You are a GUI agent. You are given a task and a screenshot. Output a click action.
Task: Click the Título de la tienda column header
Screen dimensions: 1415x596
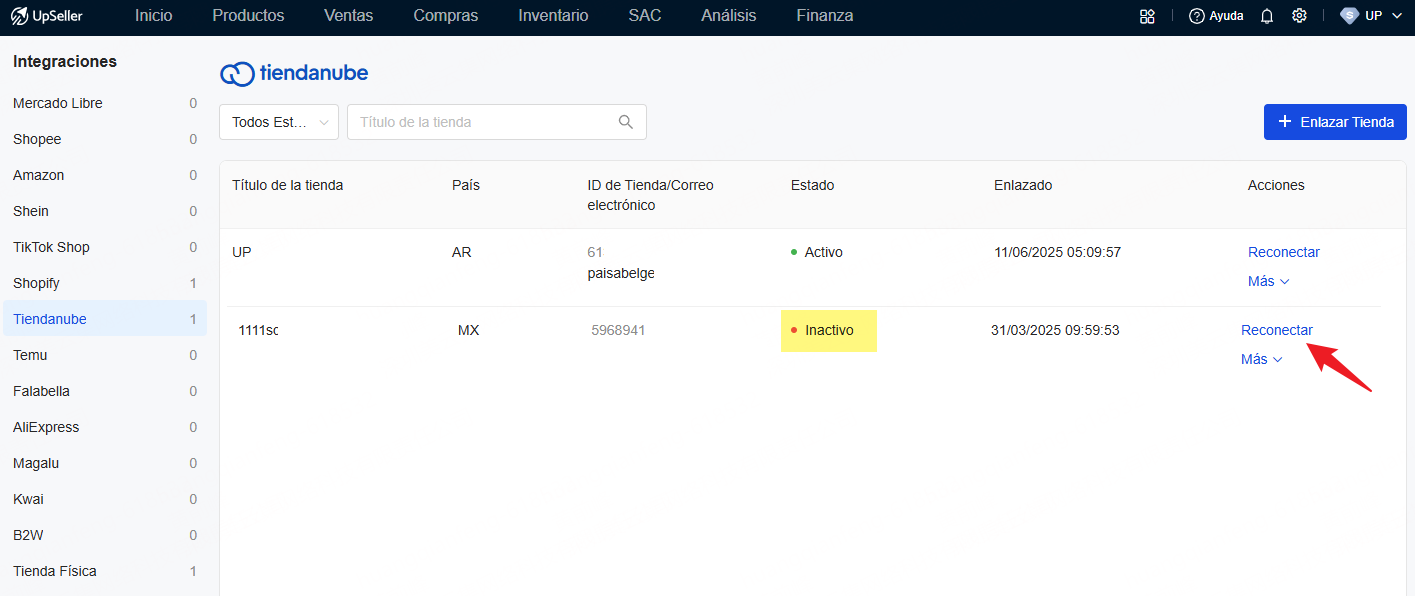pyautogui.click(x=288, y=185)
